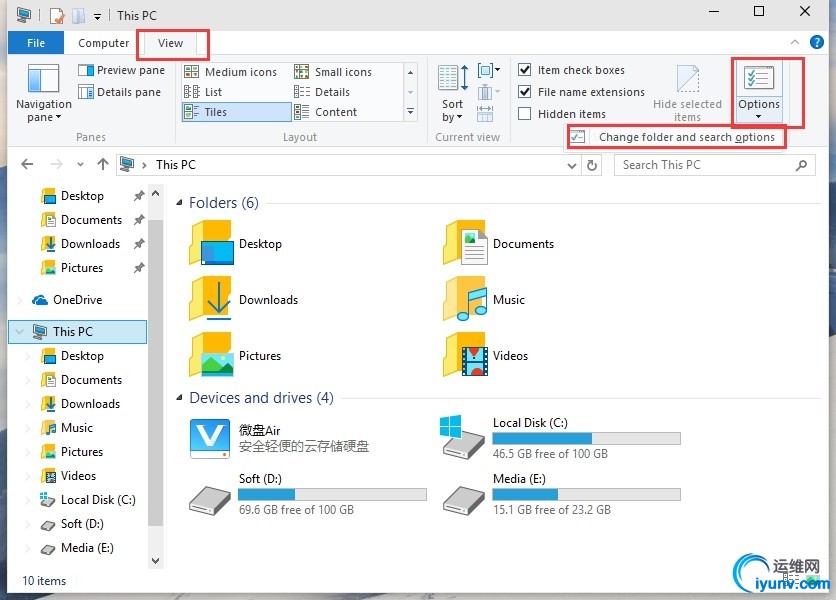Choose Change folder and search options
The height and width of the screenshot is (600, 836).
pyautogui.click(x=676, y=137)
